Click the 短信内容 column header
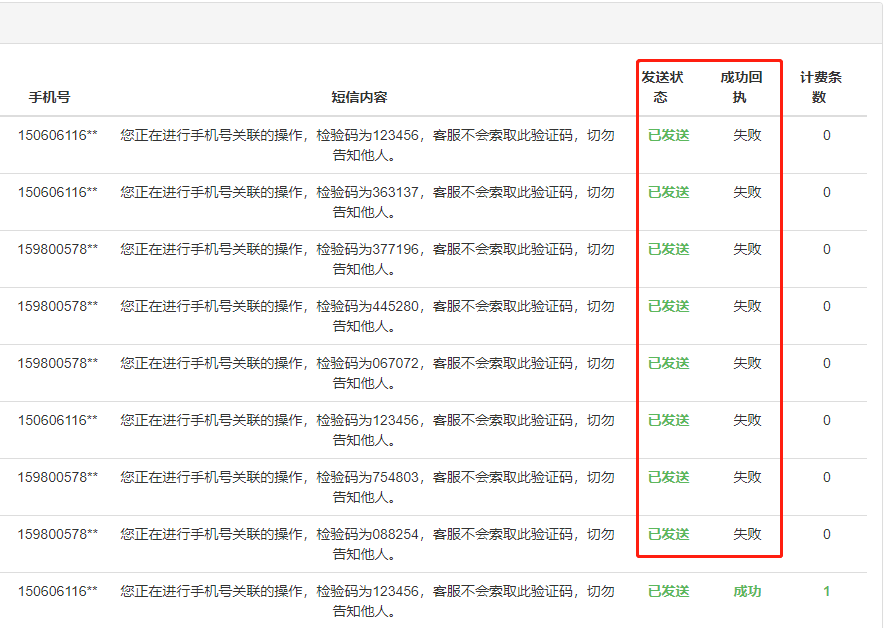This screenshot has height=628, width=884. click(359, 97)
